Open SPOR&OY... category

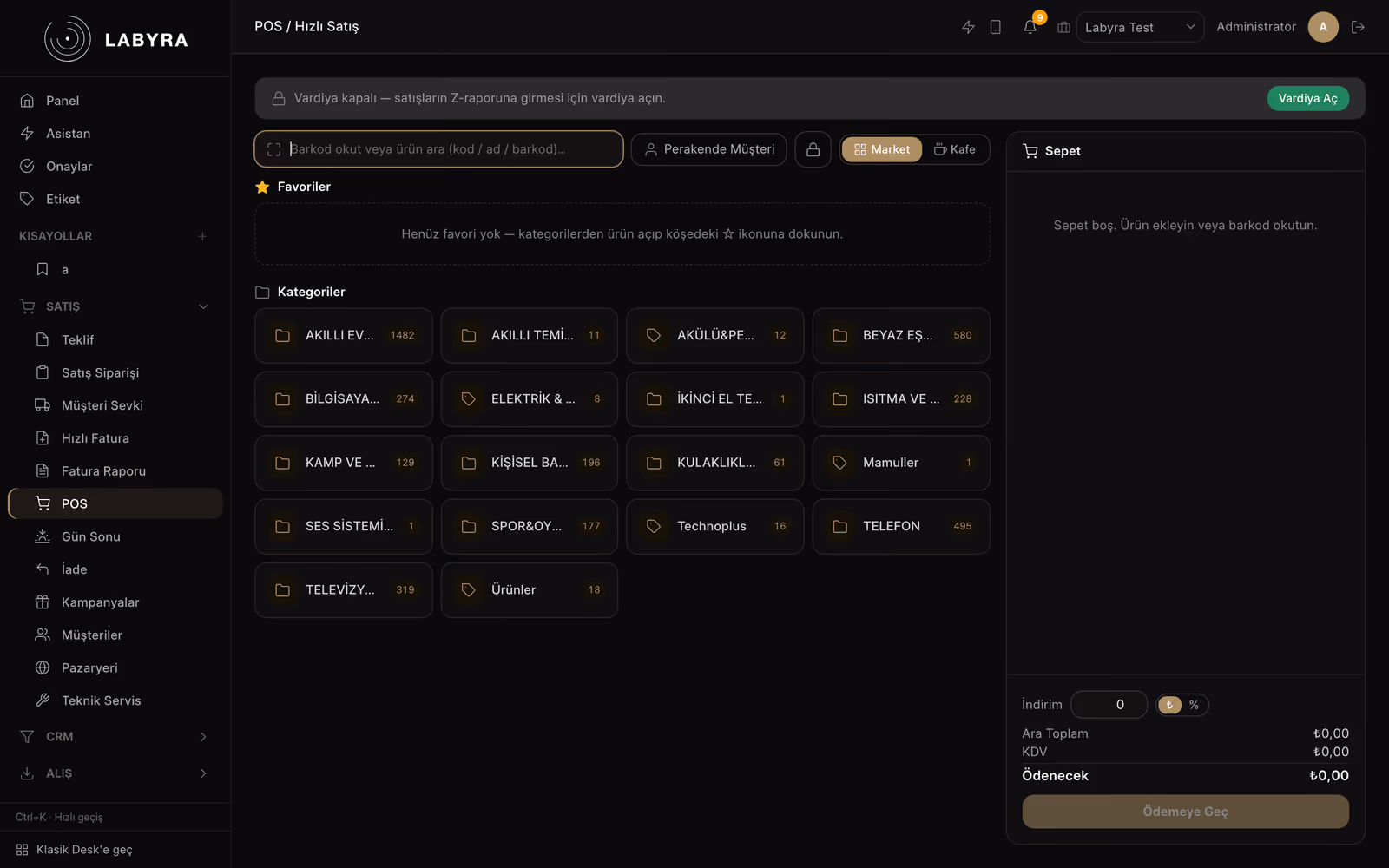(530, 526)
